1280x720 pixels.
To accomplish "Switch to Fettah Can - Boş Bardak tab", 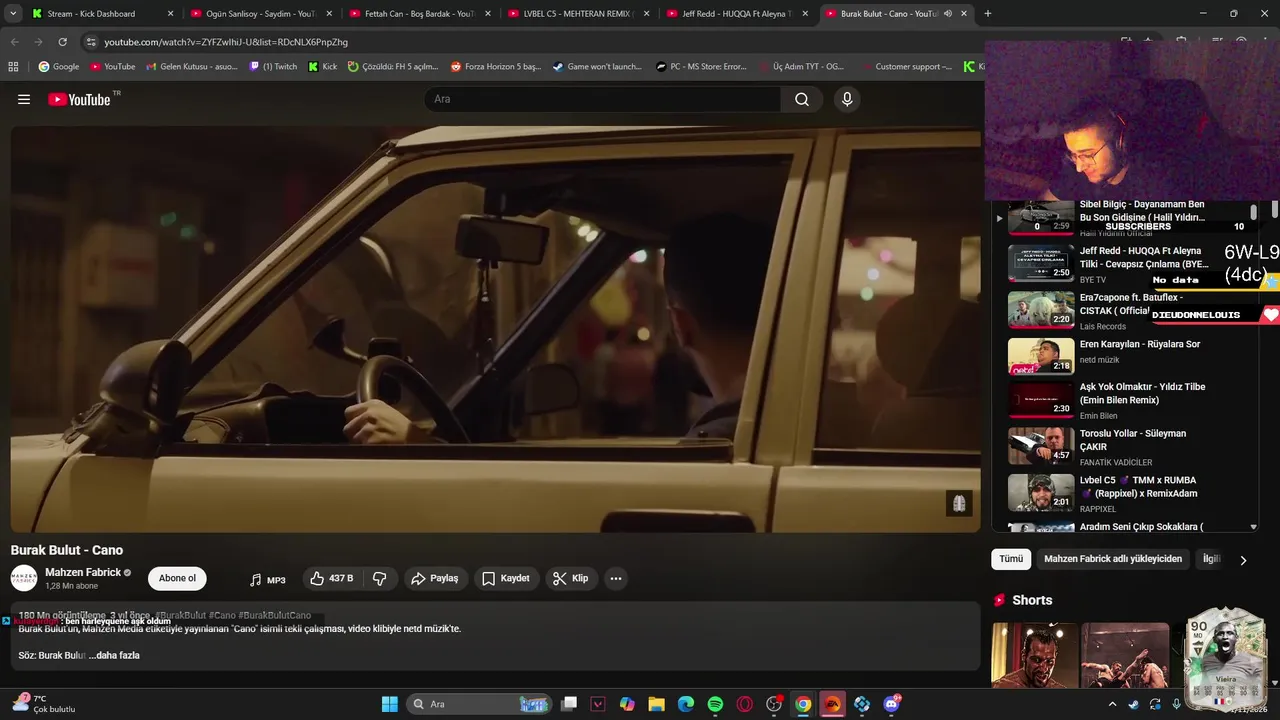I will pos(420,14).
